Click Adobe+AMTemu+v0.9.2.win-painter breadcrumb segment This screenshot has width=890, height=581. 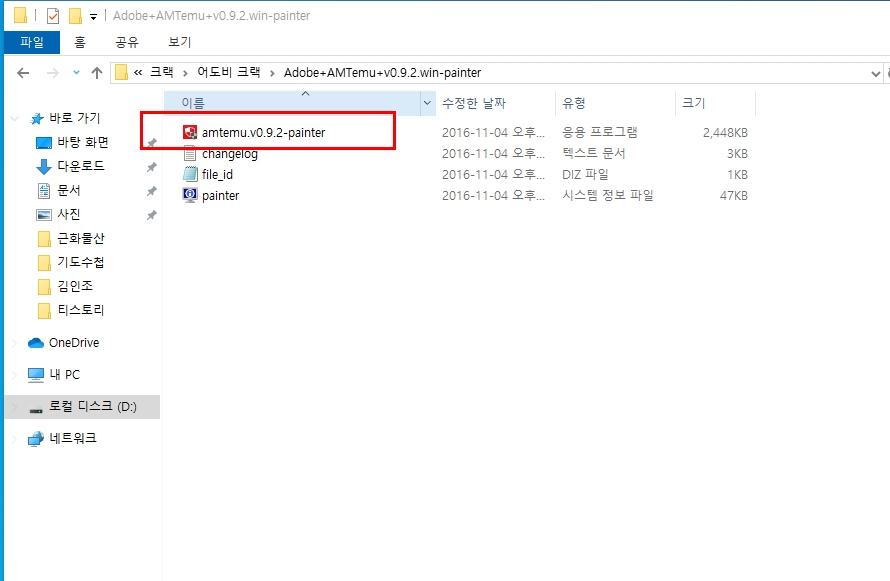point(383,73)
